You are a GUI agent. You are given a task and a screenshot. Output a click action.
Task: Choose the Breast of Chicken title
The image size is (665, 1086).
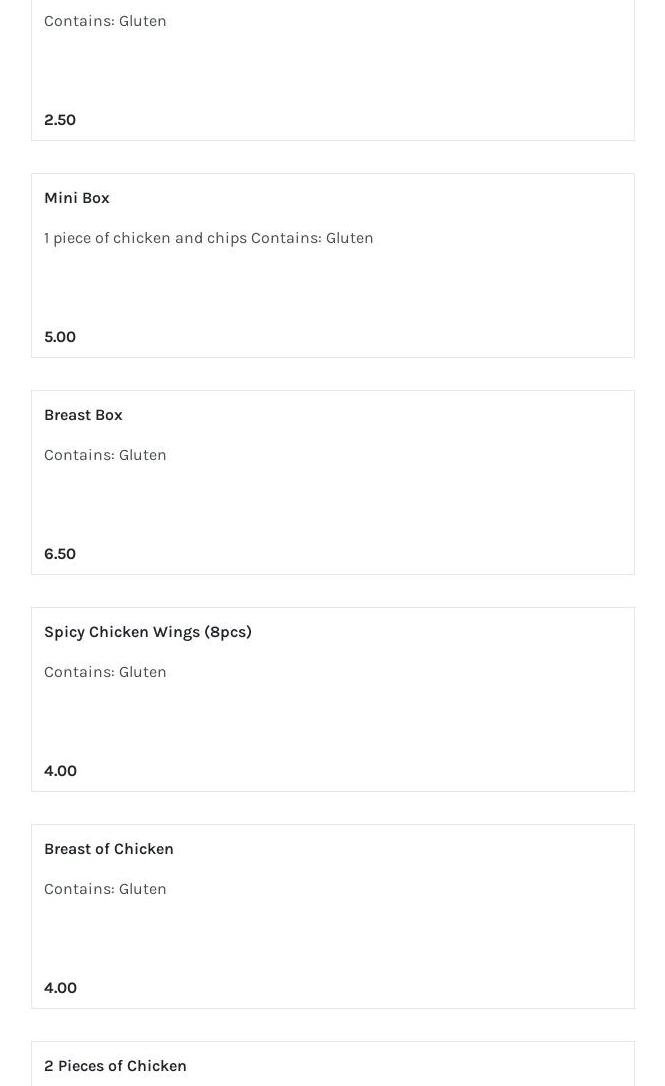click(x=109, y=849)
